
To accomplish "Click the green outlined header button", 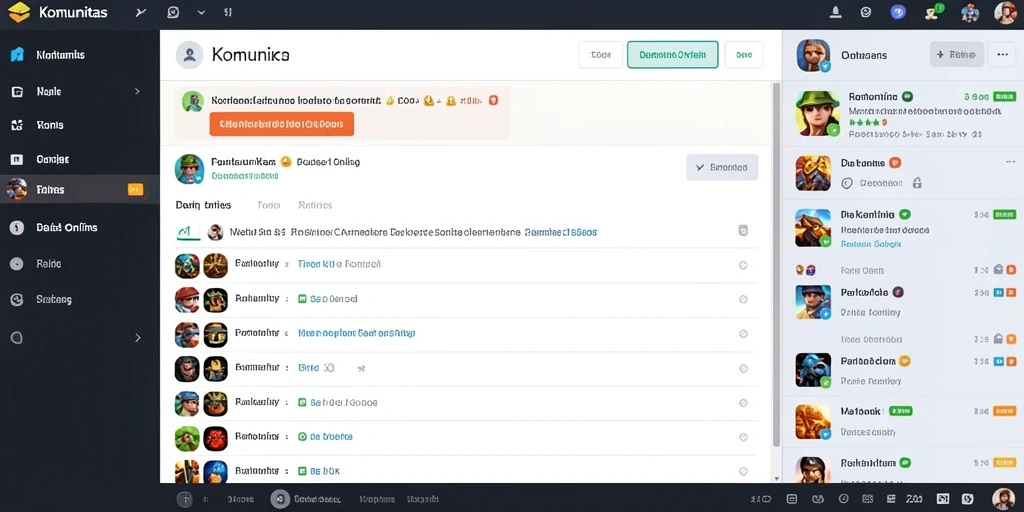I will click(x=673, y=55).
